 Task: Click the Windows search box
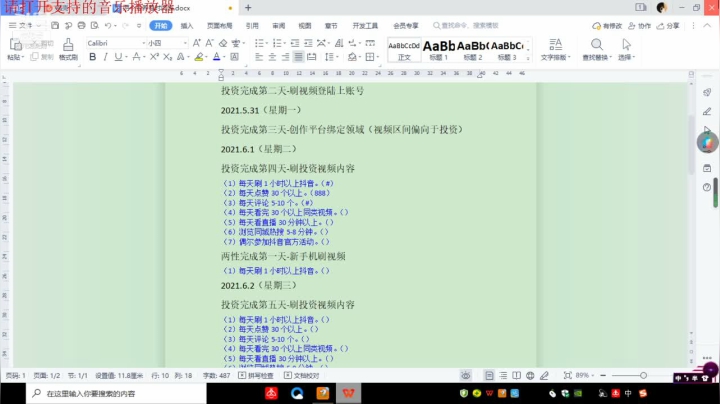pos(116,393)
